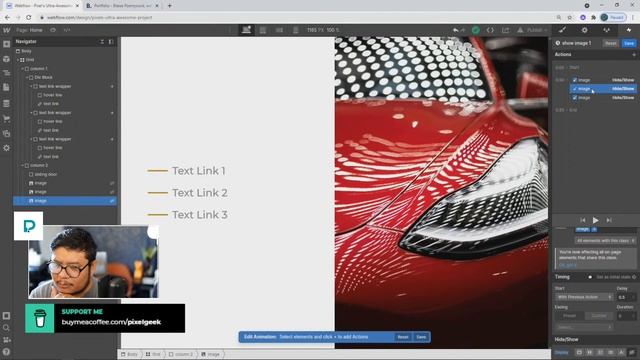Screen dimensions: 640x360
Task: Set display to none eye-slash icon
Action: pos(632,352)
